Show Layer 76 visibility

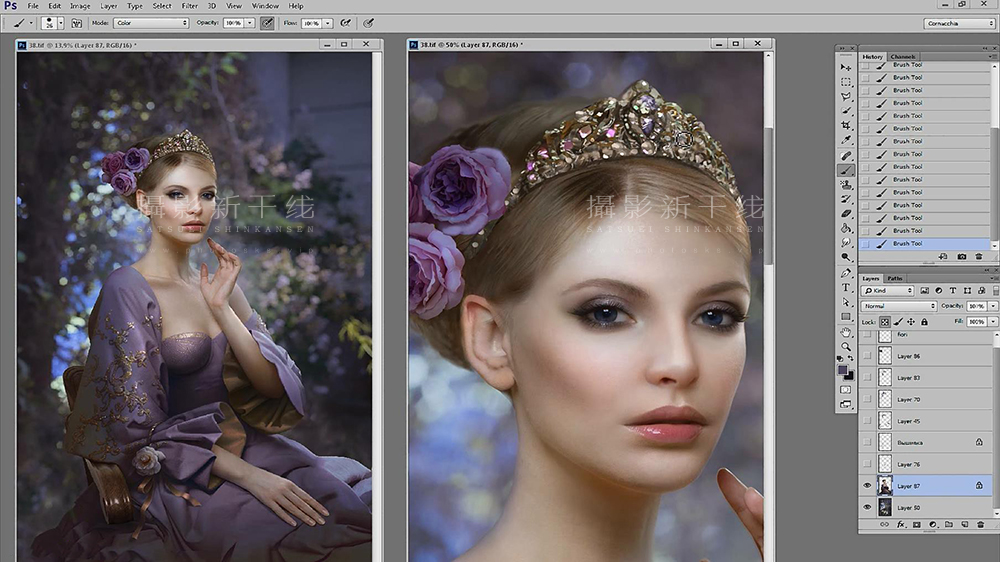tap(867, 464)
